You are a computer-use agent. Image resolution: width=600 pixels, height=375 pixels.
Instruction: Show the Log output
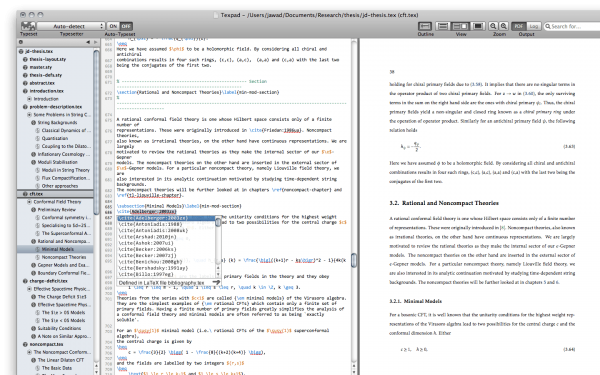(533, 26)
